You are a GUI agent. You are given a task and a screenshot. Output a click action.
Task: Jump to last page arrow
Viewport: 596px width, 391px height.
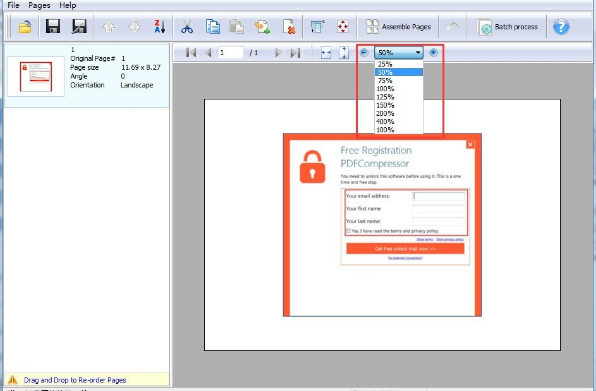coord(295,53)
